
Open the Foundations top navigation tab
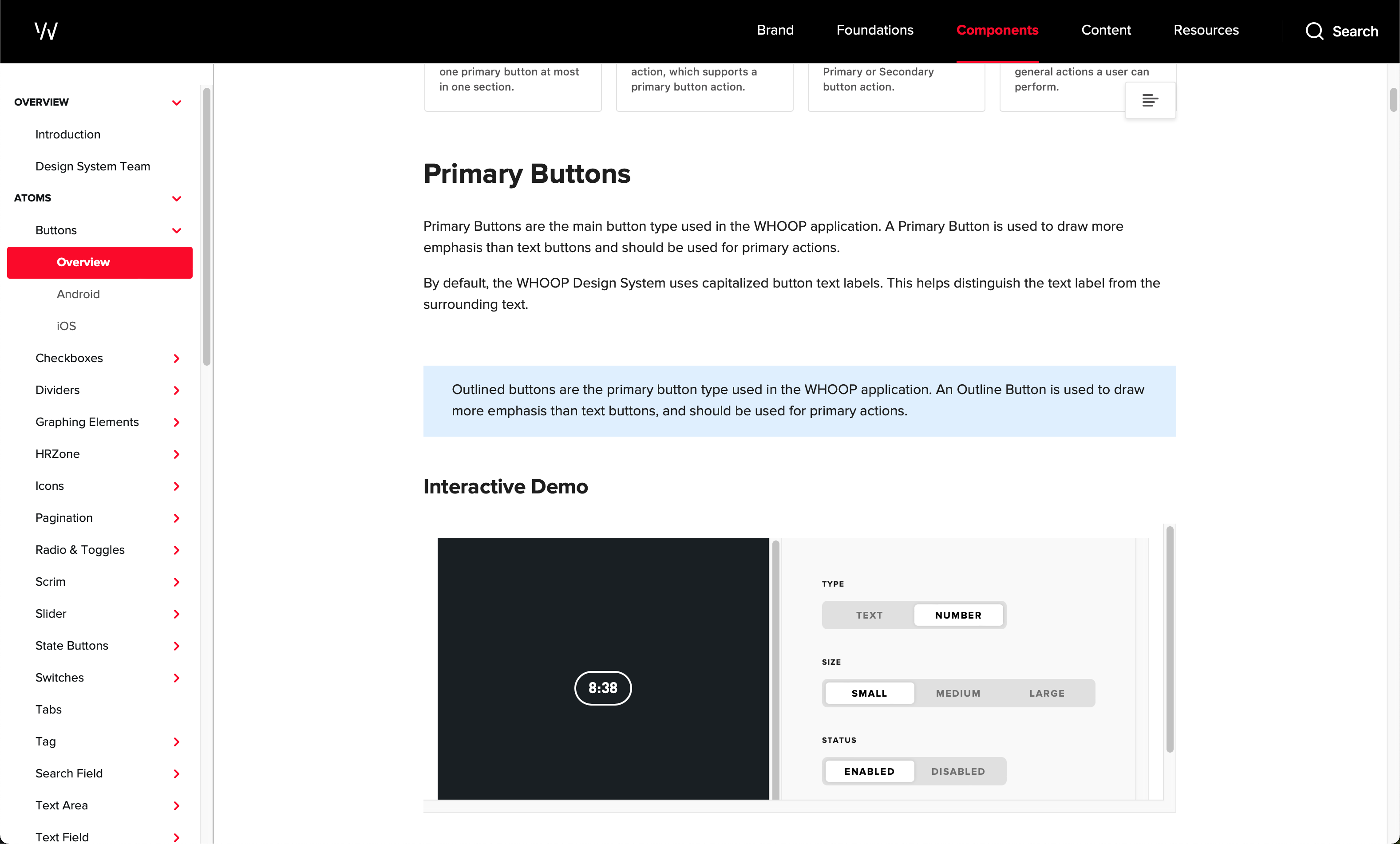[x=874, y=30]
